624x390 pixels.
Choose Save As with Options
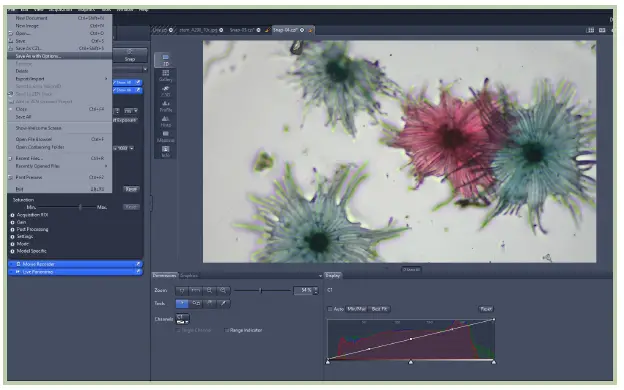[60, 56]
